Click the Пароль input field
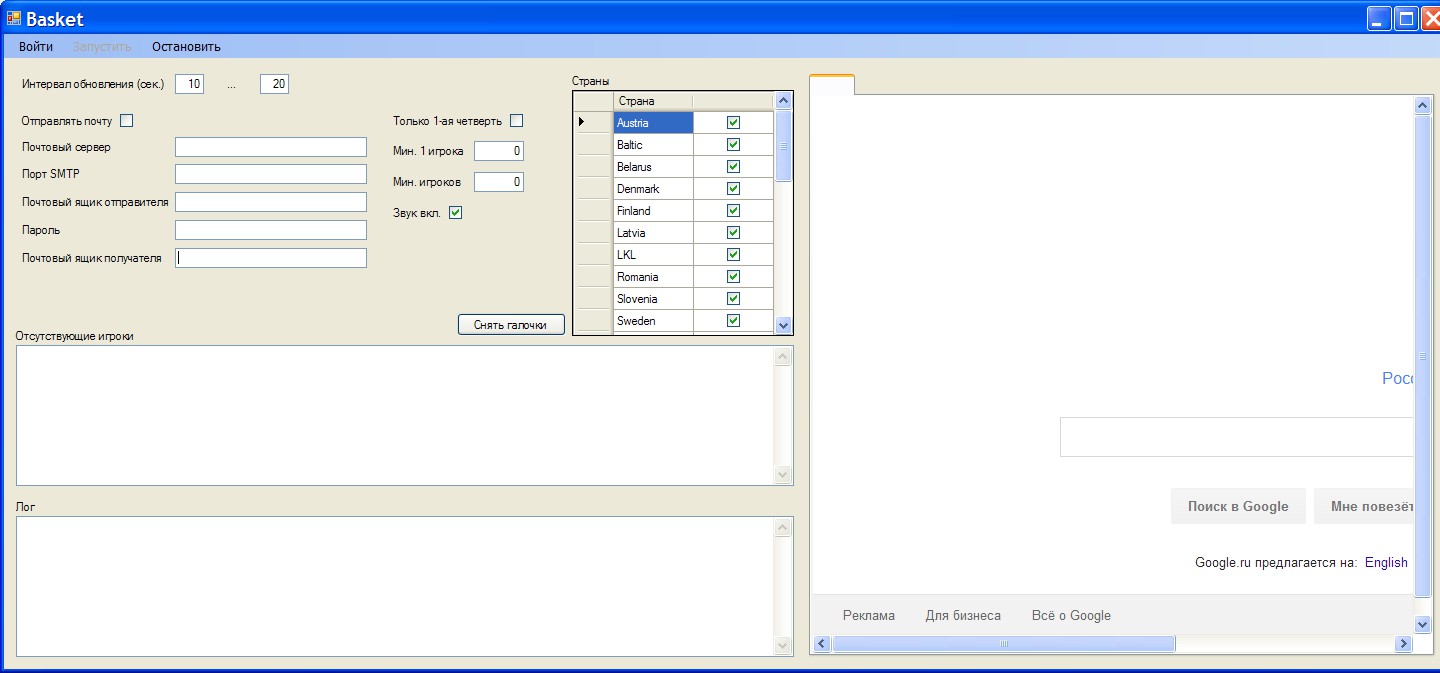The width and height of the screenshot is (1440, 673). click(x=271, y=230)
